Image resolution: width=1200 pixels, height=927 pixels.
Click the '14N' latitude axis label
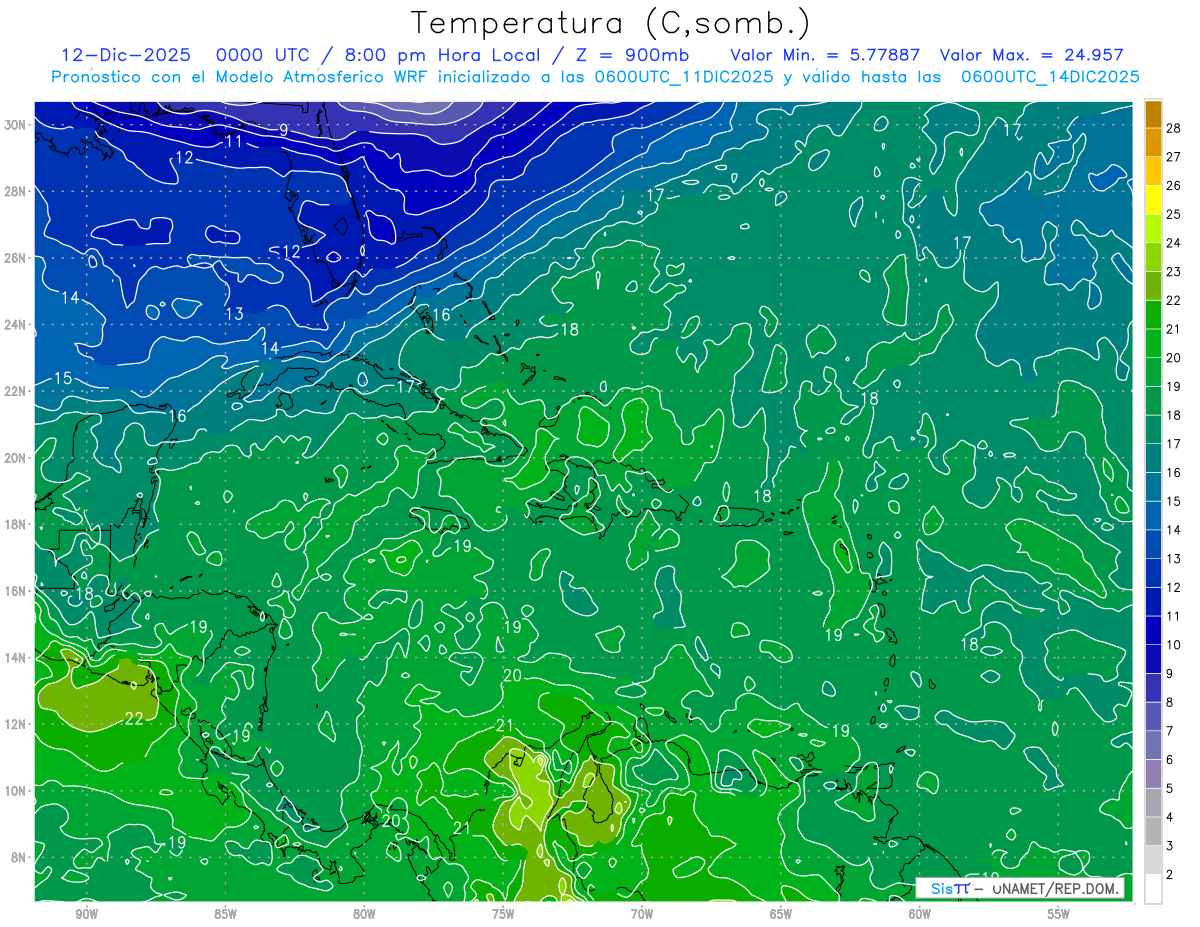coord(15,657)
